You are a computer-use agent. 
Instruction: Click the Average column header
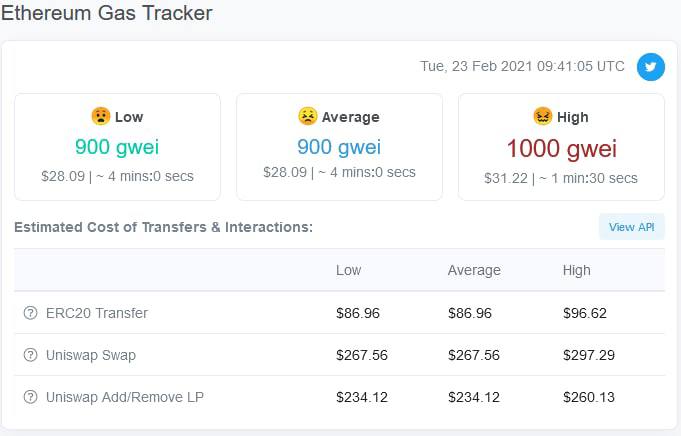click(x=474, y=270)
